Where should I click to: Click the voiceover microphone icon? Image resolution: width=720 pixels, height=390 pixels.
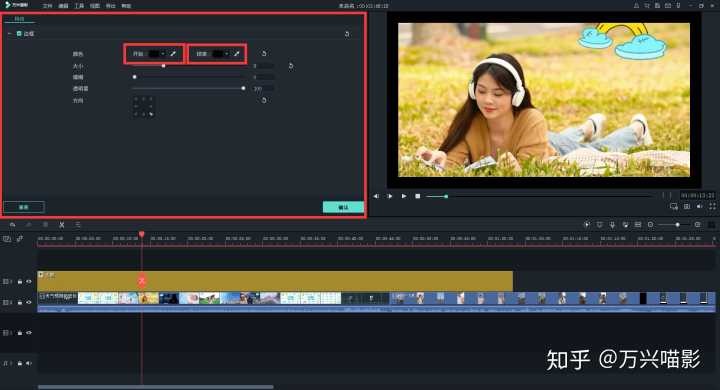coord(612,225)
